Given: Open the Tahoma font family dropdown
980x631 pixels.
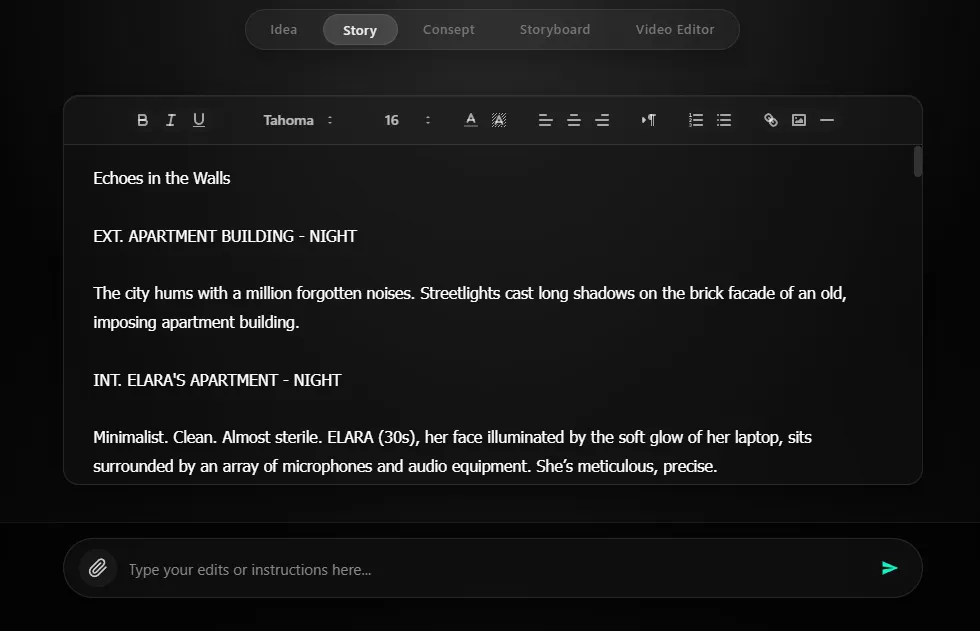Looking at the screenshot, I should pyautogui.click(x=298, y=120).
